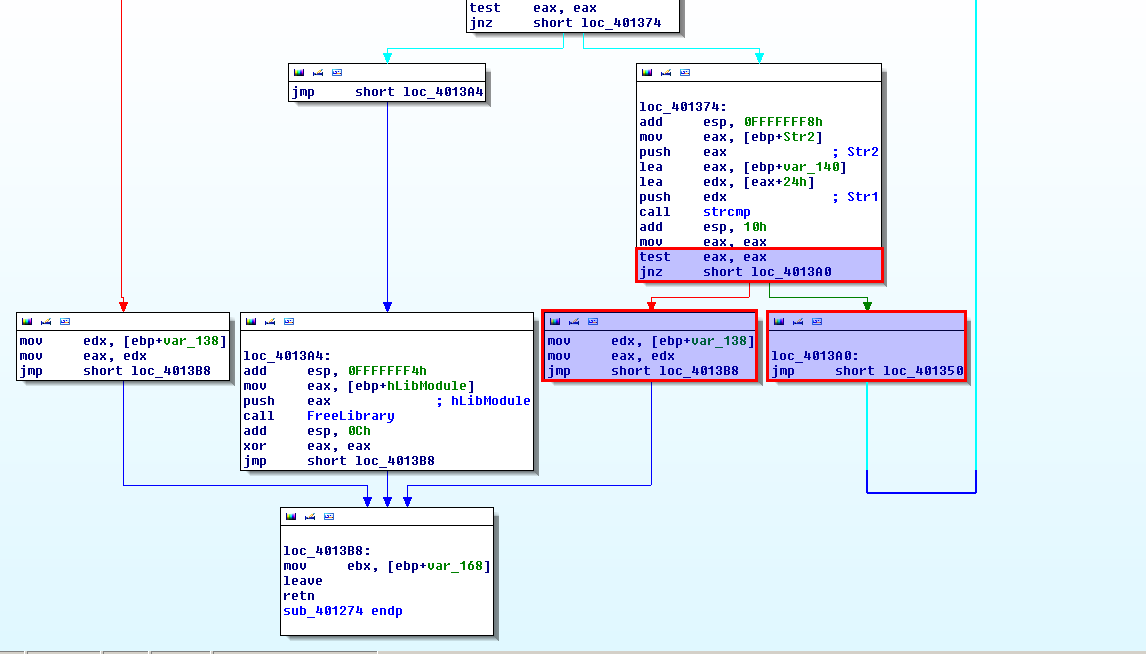Click the pencil icon on the loc_4013B8 block
The height and width of the screenshot is (654, 1146).
[310, 516]
